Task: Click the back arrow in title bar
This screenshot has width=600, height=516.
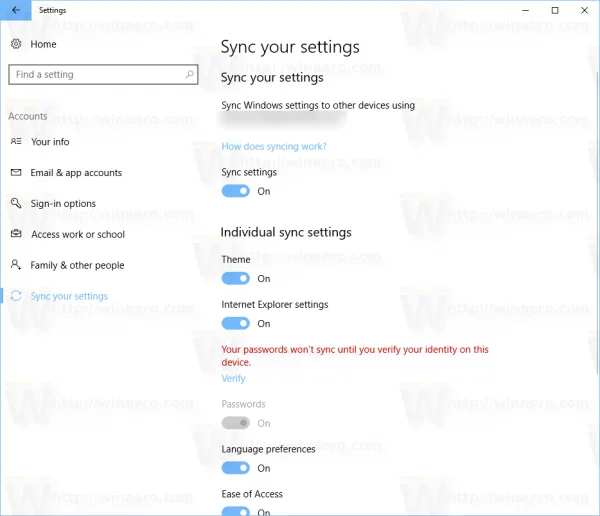Action: point(16,10)
